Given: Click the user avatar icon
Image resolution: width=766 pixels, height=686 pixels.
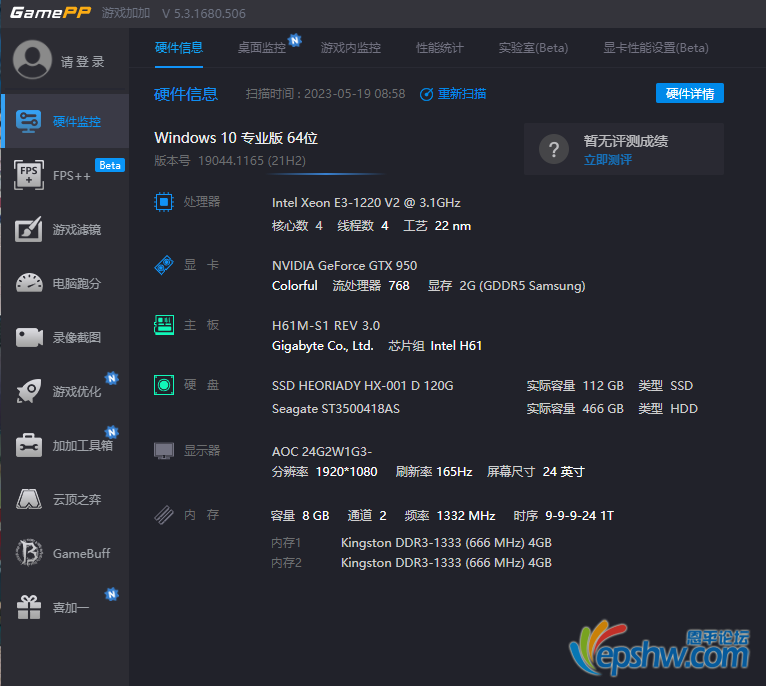Looking at the screenshot, I should (x=32, y=60).
